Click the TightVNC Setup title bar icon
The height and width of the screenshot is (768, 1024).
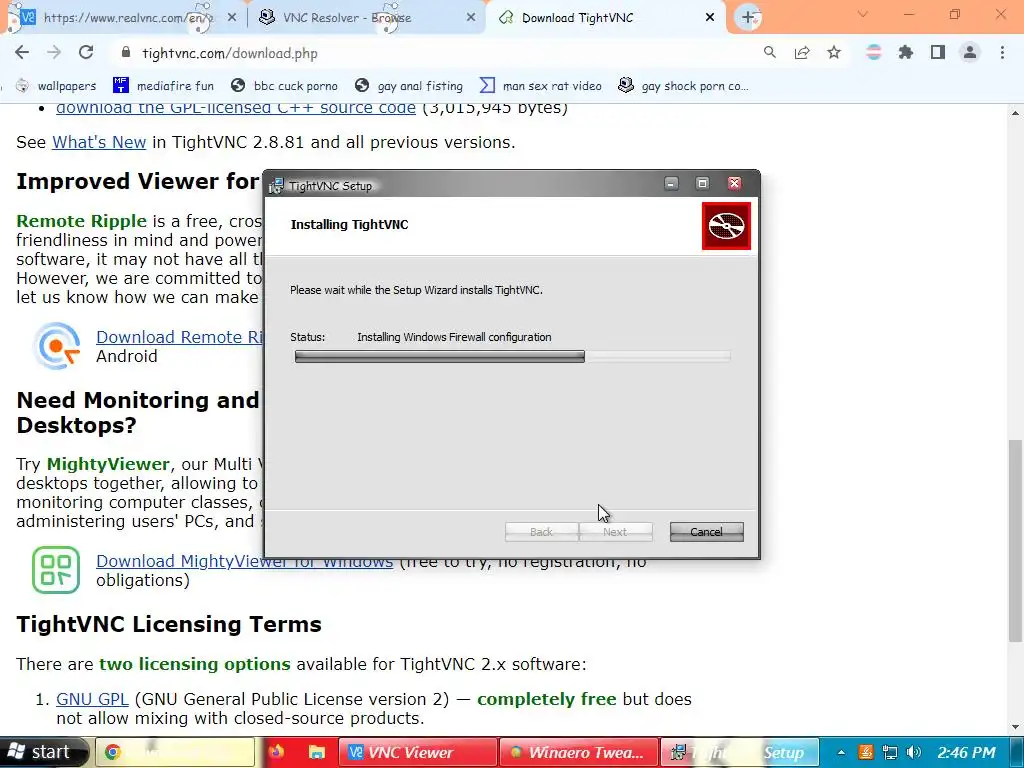pyautogui.click(x=276, y=185)
